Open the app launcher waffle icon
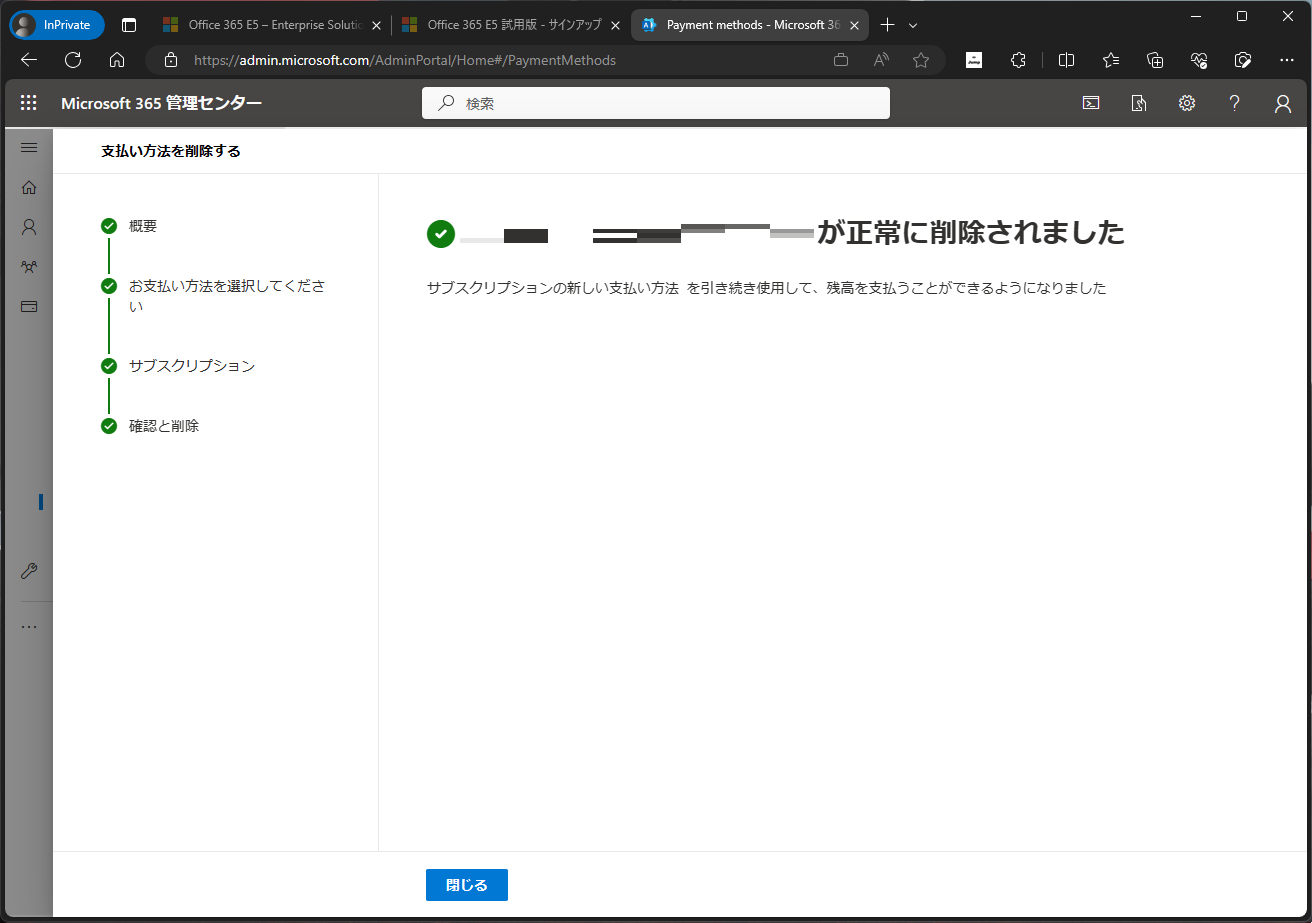 (x=29, y=103)
